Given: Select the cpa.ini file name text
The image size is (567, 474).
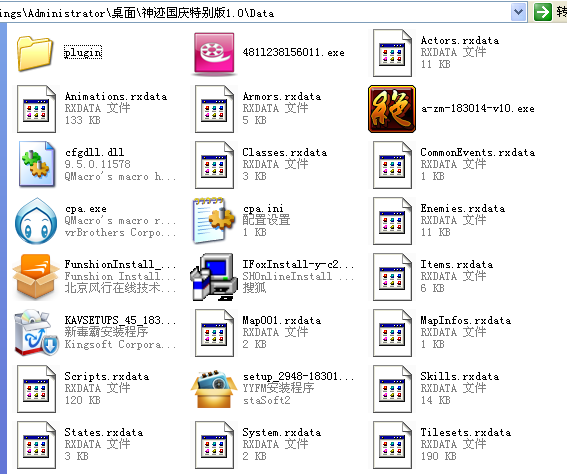Looking at the screenshot, I should (264, 209).
